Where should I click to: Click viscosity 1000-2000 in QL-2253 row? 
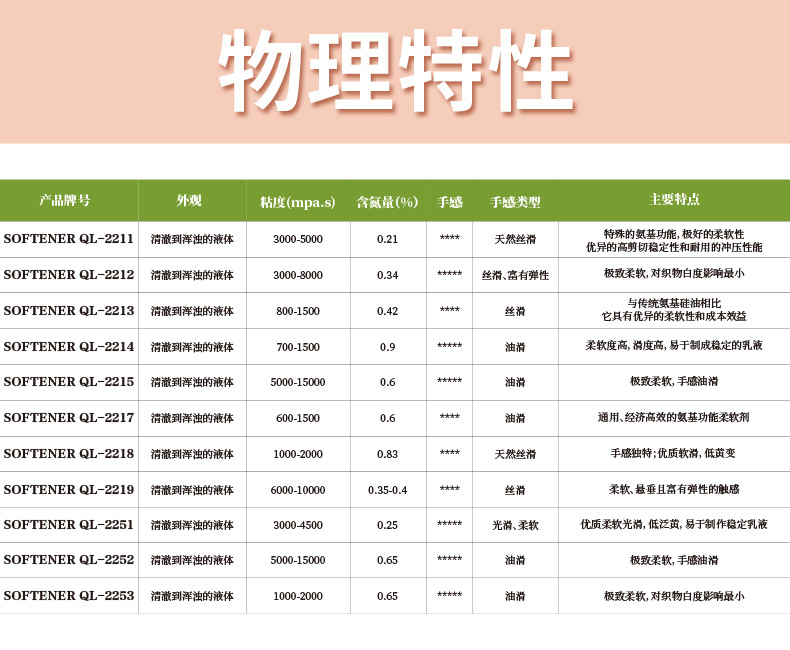298,596
